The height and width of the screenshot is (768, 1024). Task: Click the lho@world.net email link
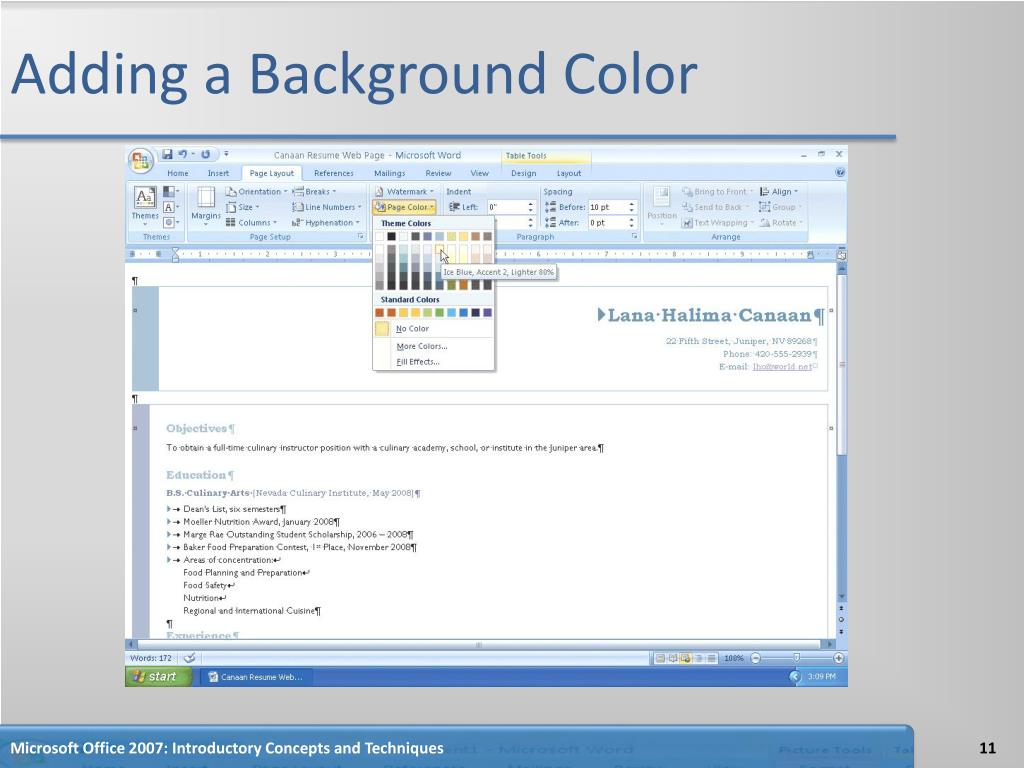point(782,367)
